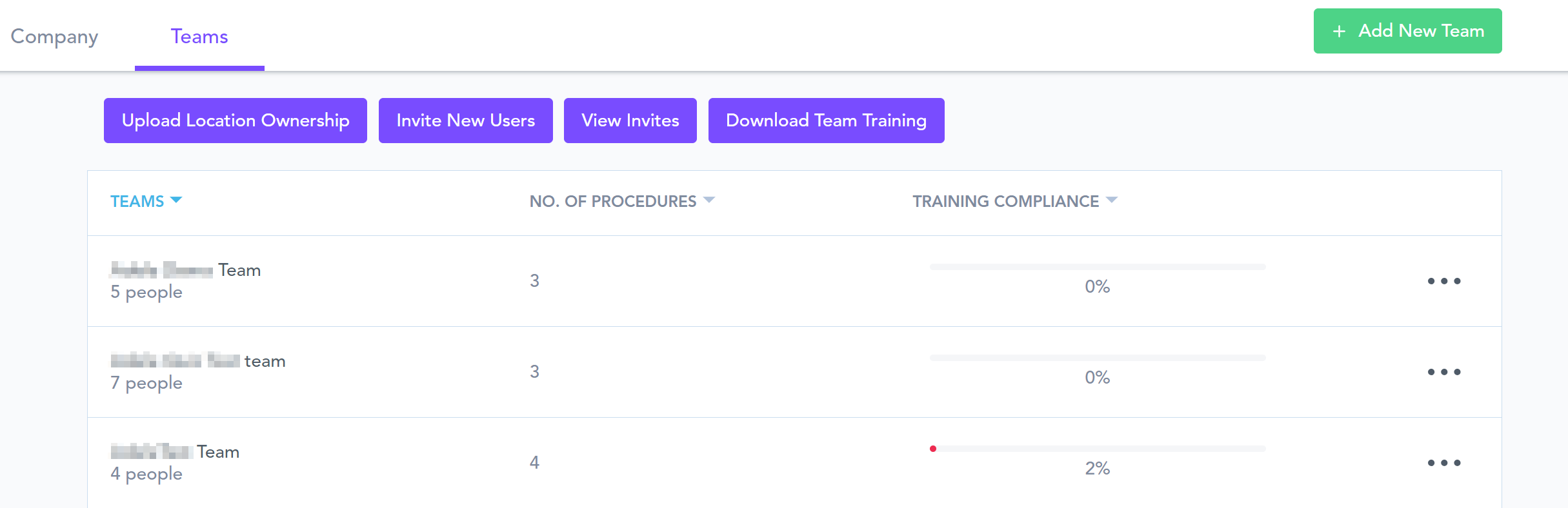Open the team with 5 people
1568x508 pixels.
click(186, 271)
